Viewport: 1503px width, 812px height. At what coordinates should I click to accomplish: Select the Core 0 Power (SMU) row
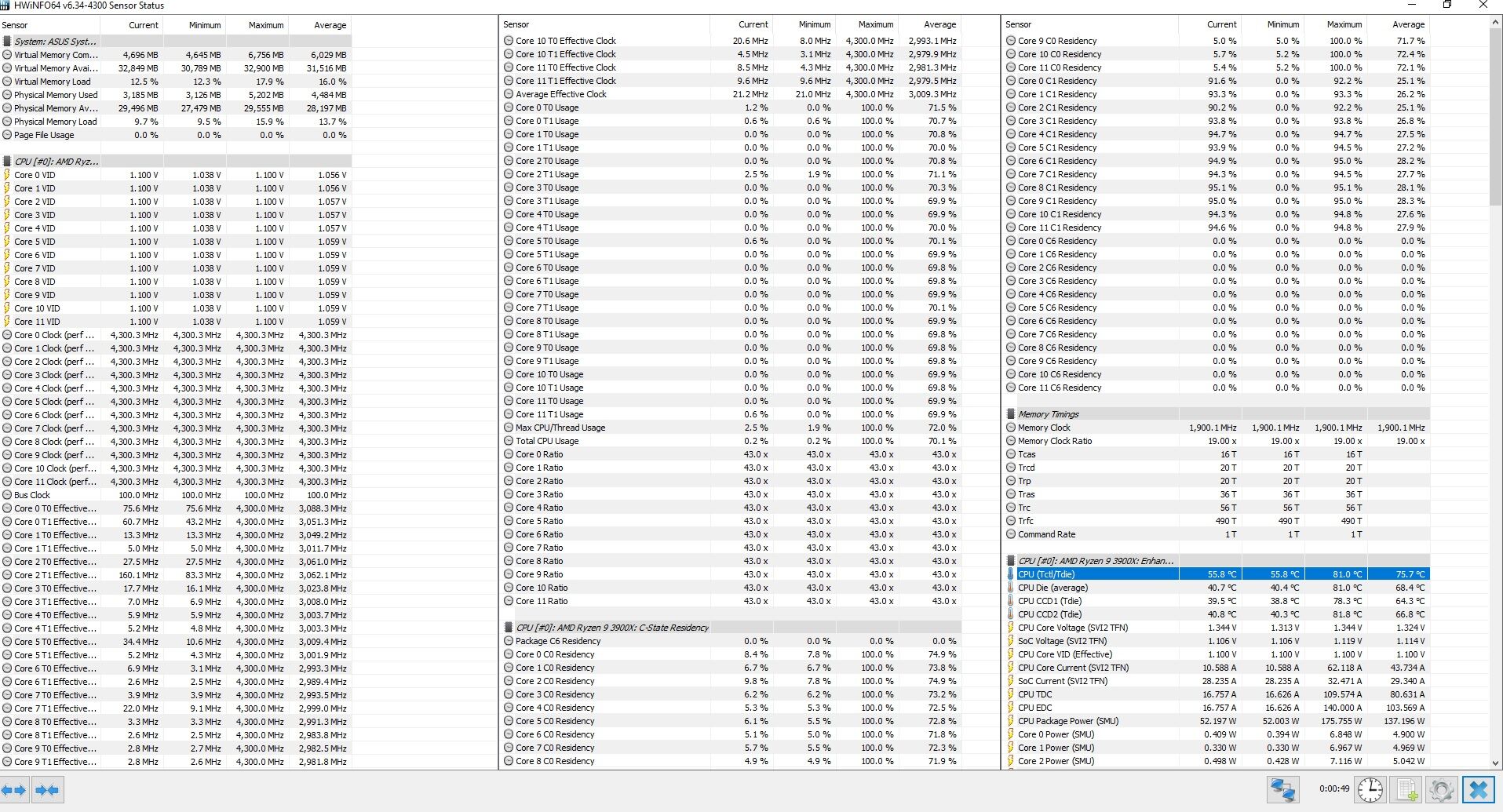(x=1217, y=734)
